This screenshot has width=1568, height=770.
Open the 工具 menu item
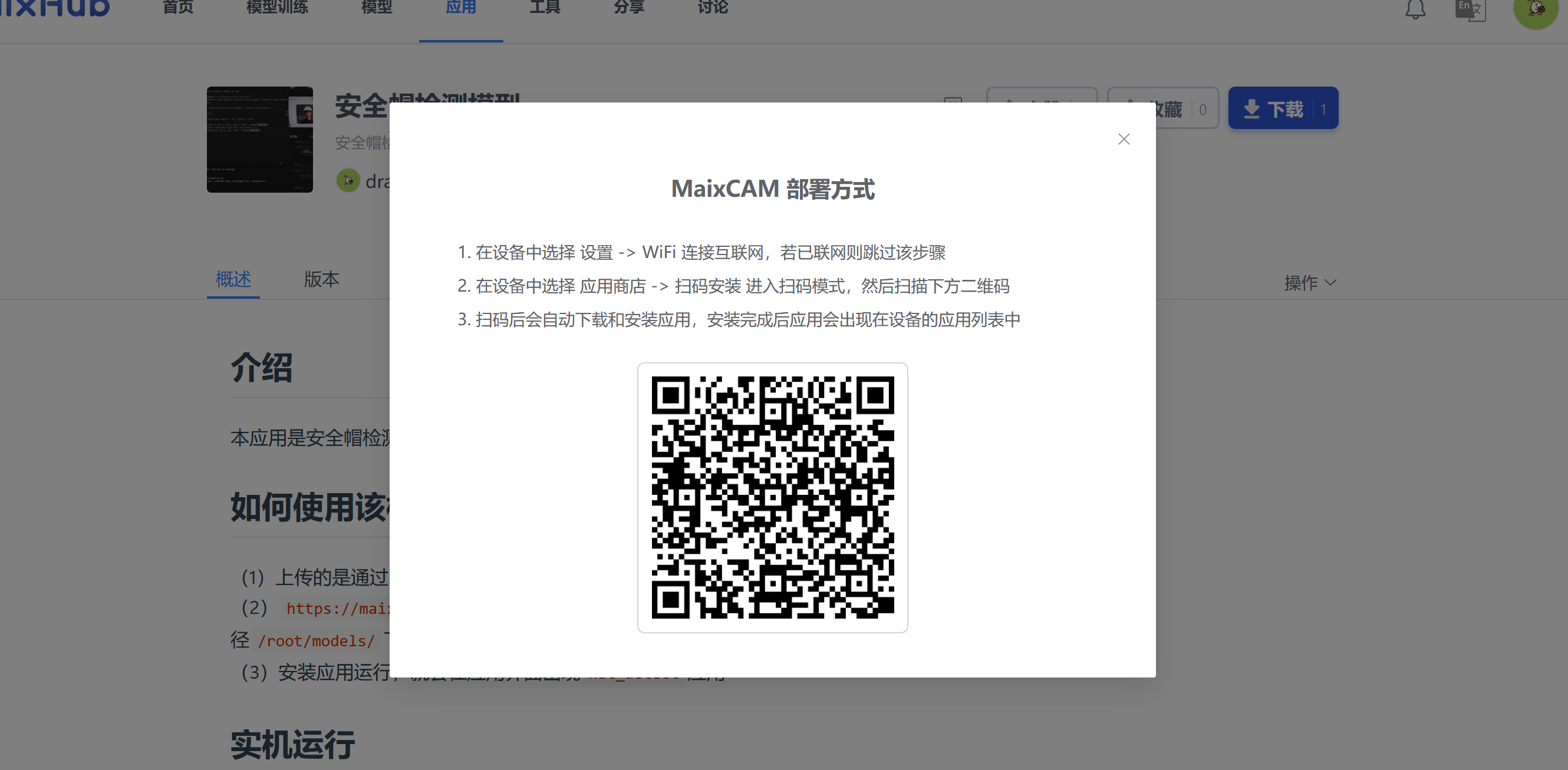click(x=545, y=7)
